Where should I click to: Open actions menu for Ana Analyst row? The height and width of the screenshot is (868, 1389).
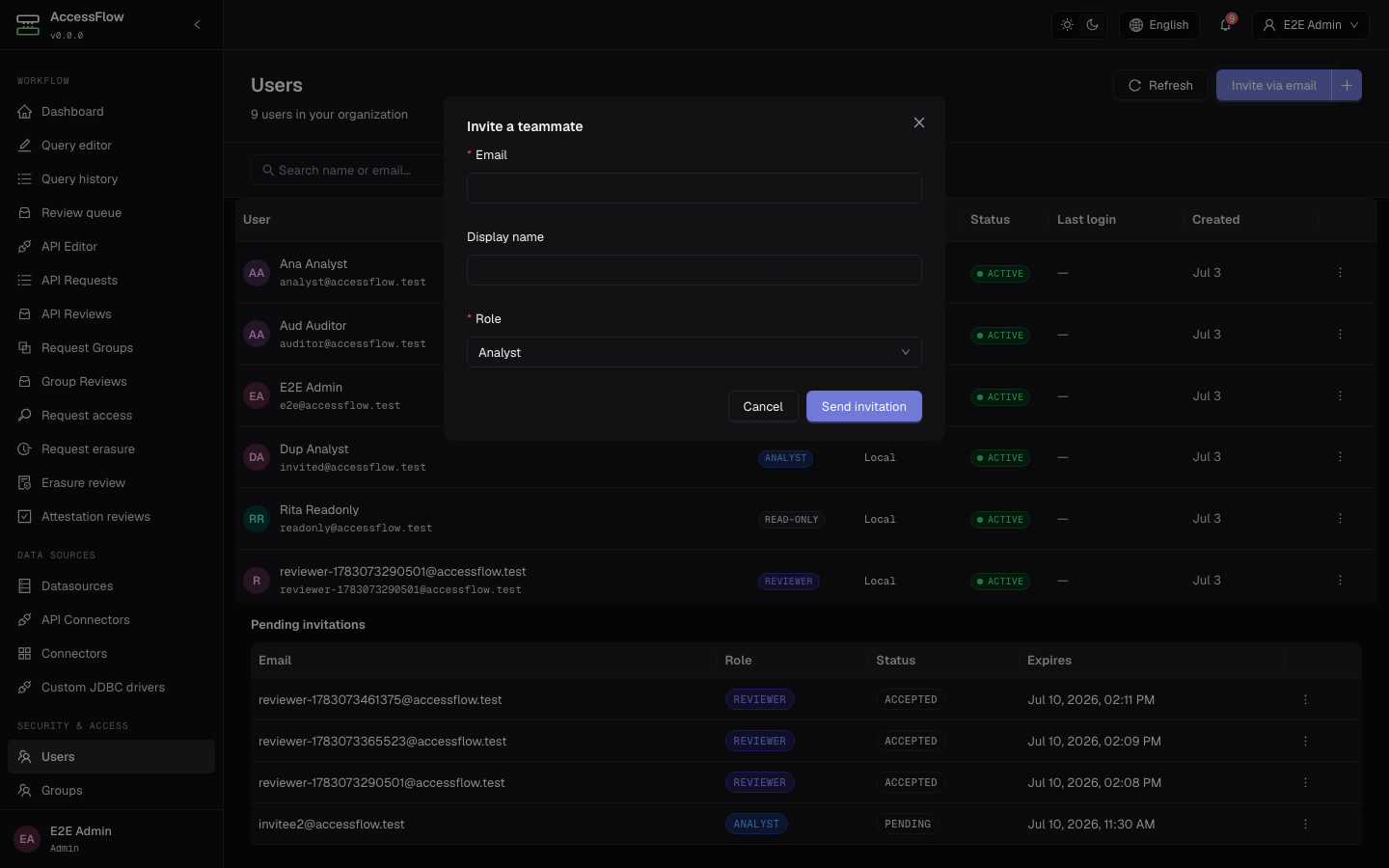[x=1340, y=273]
